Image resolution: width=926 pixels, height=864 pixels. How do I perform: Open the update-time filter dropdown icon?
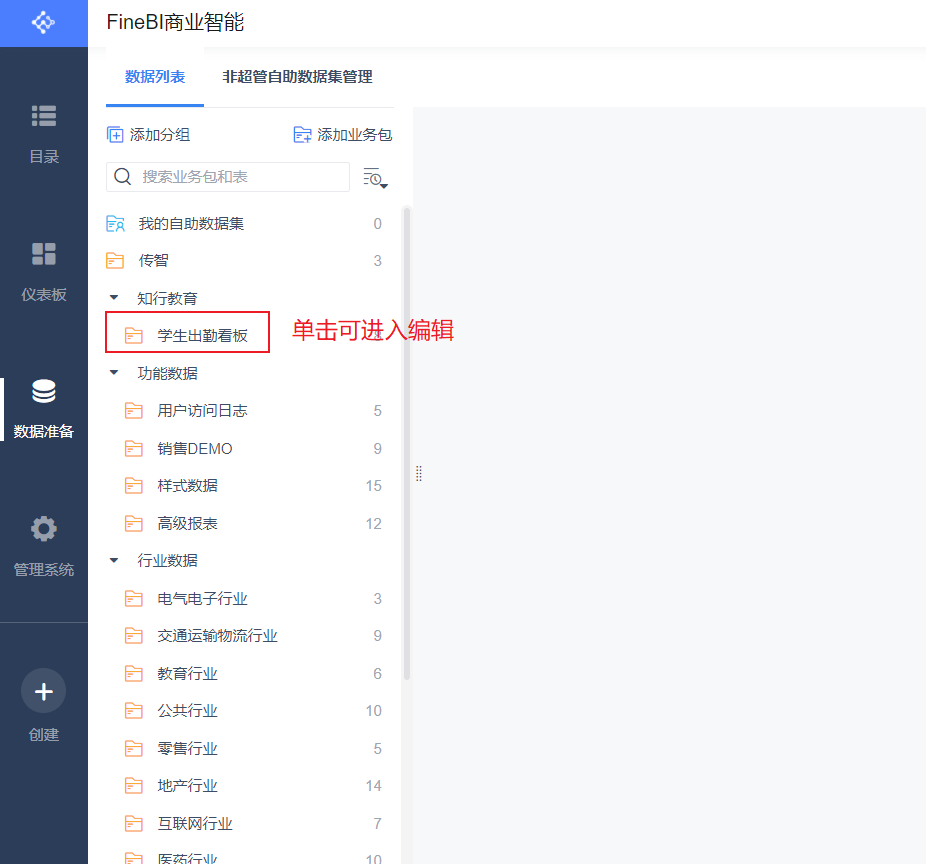375,177
